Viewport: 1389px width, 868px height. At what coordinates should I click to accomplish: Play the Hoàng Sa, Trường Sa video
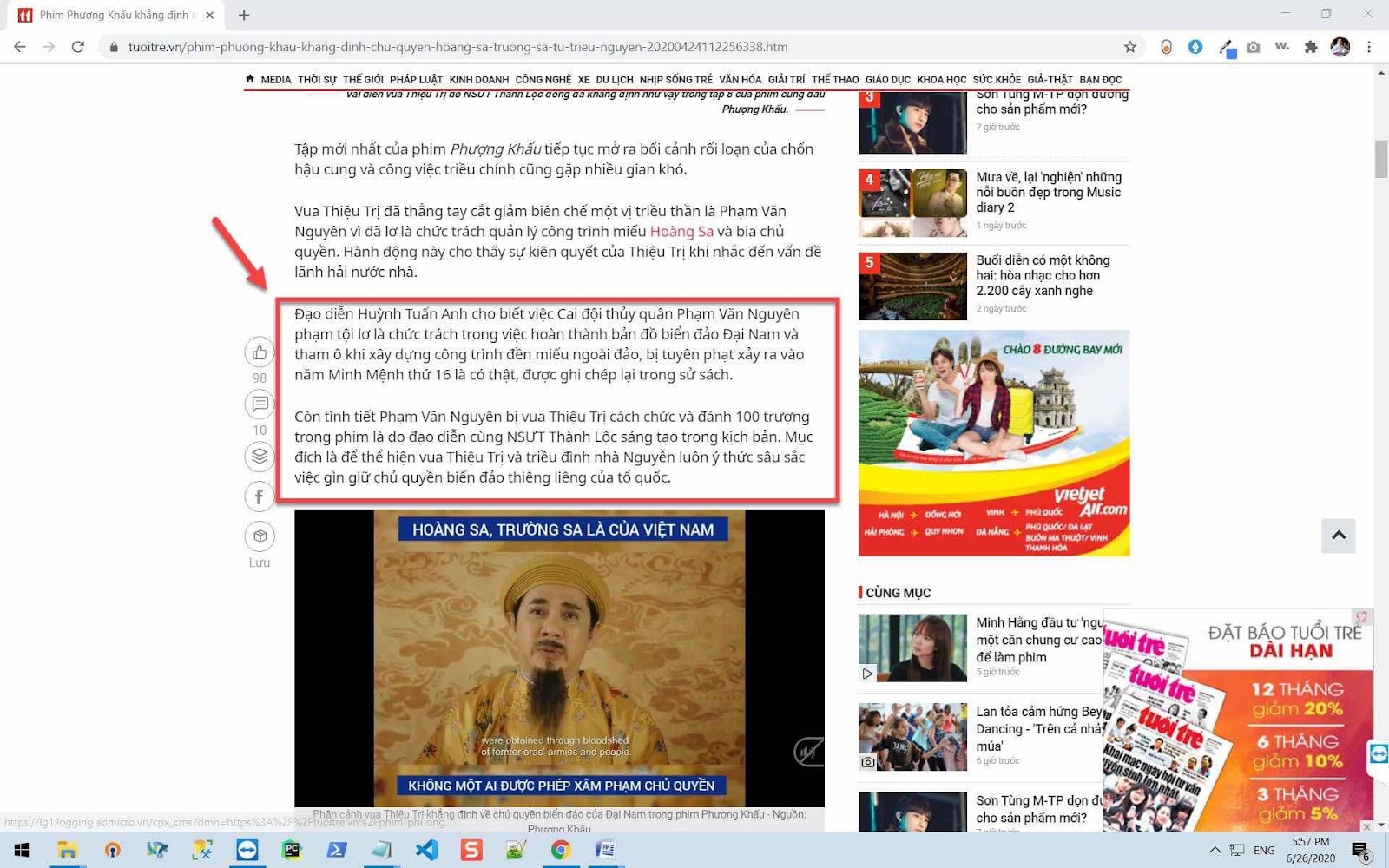point(559,658)
